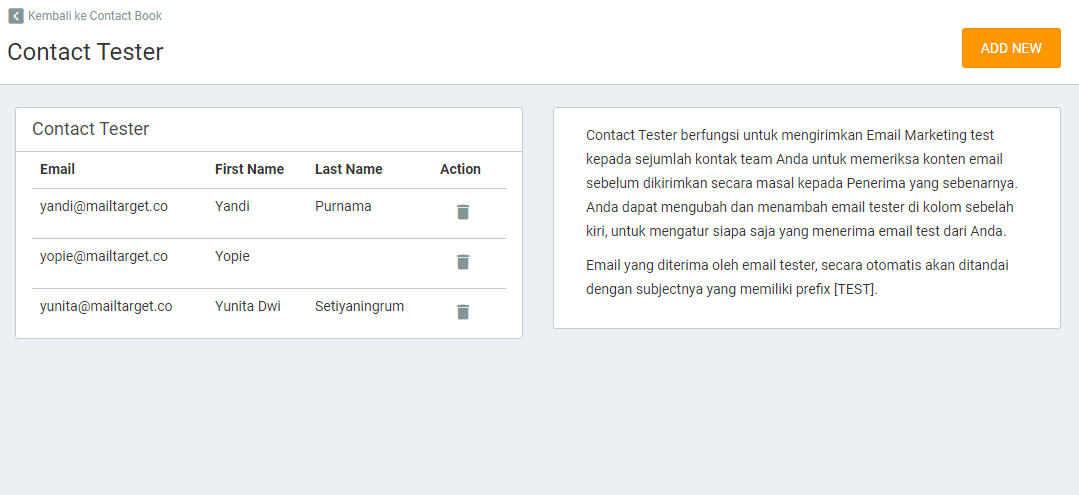Delete the yunita@mailtarget.co tester

click(463, 312)
